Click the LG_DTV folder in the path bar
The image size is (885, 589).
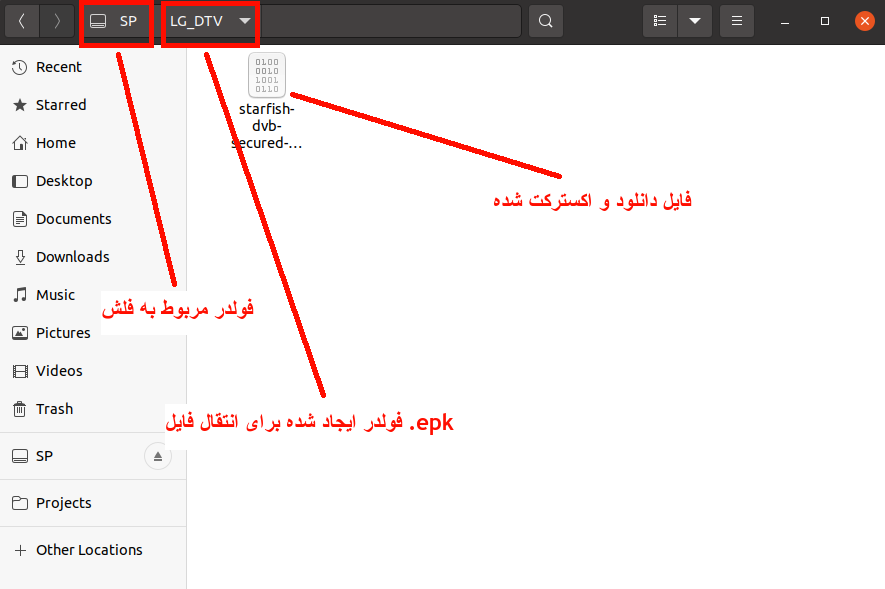196,21
